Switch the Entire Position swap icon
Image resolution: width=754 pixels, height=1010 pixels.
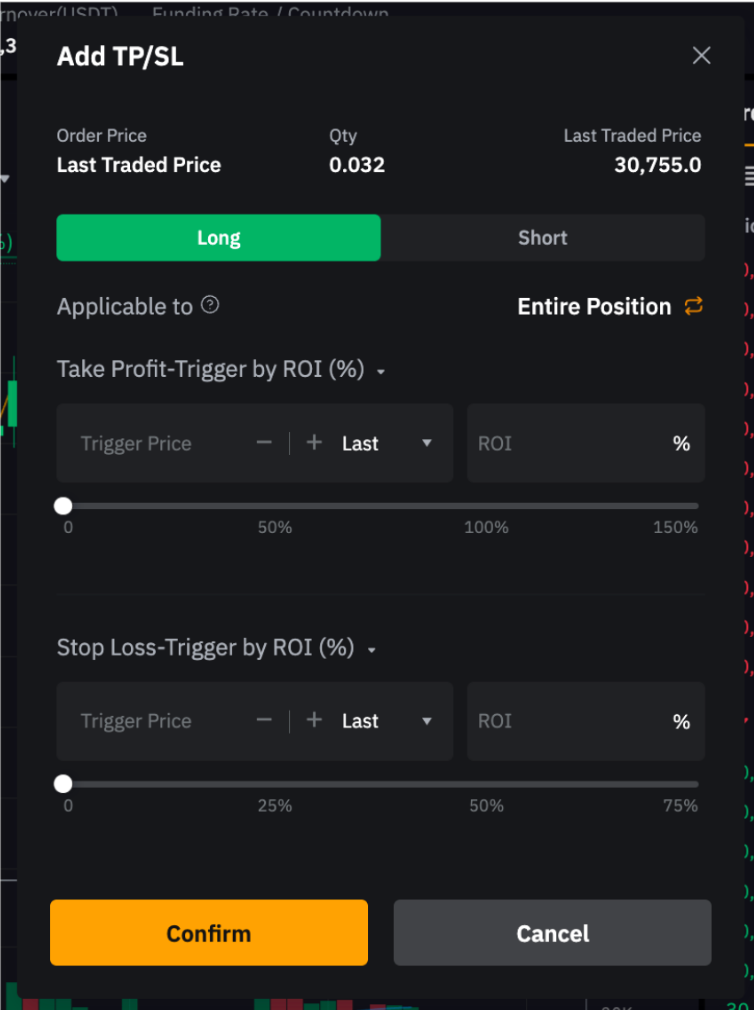694,306
